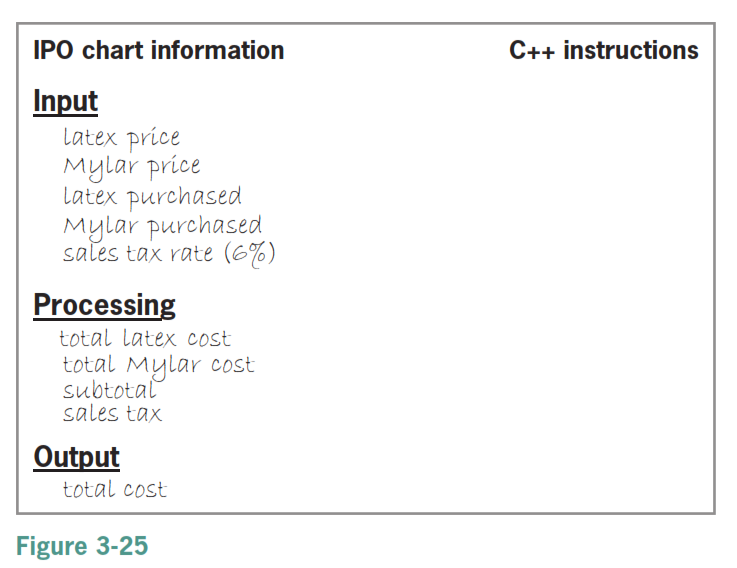This screenshot has width=737, height=568.
Task: Select the underlined Input heading
Action: (x=65, y=101)
